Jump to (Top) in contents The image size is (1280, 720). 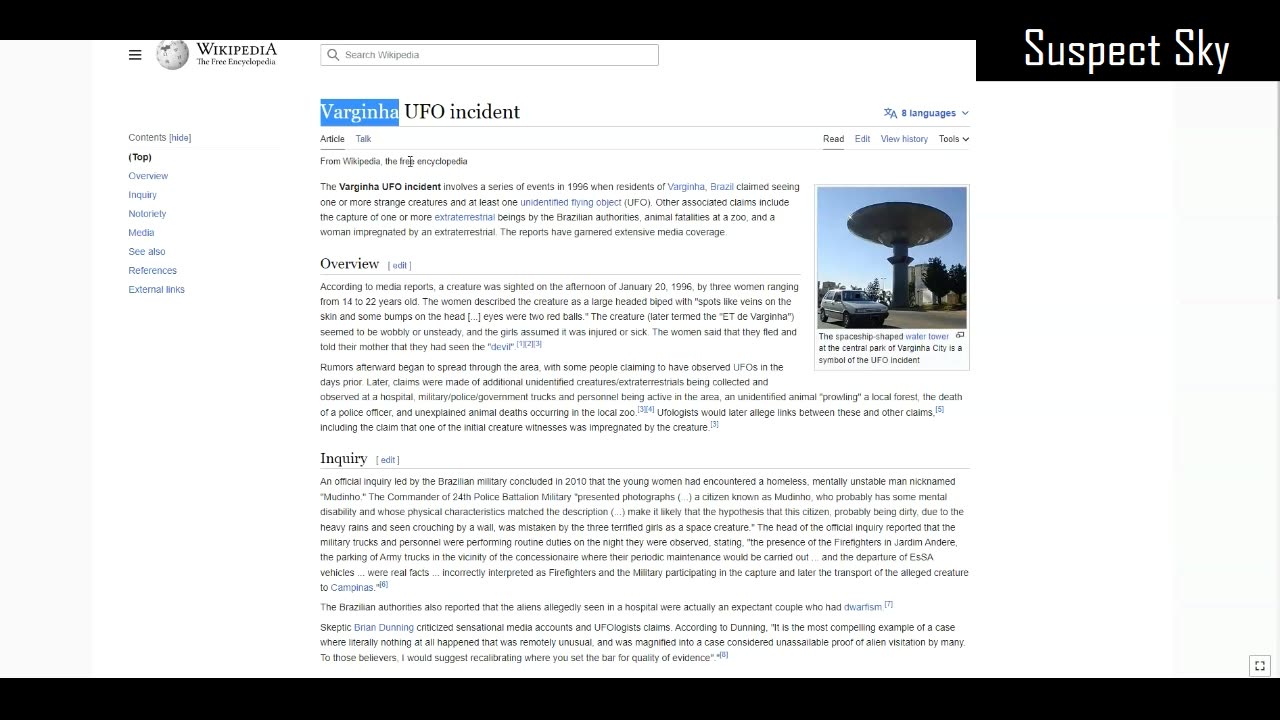[x=140, y=157]
